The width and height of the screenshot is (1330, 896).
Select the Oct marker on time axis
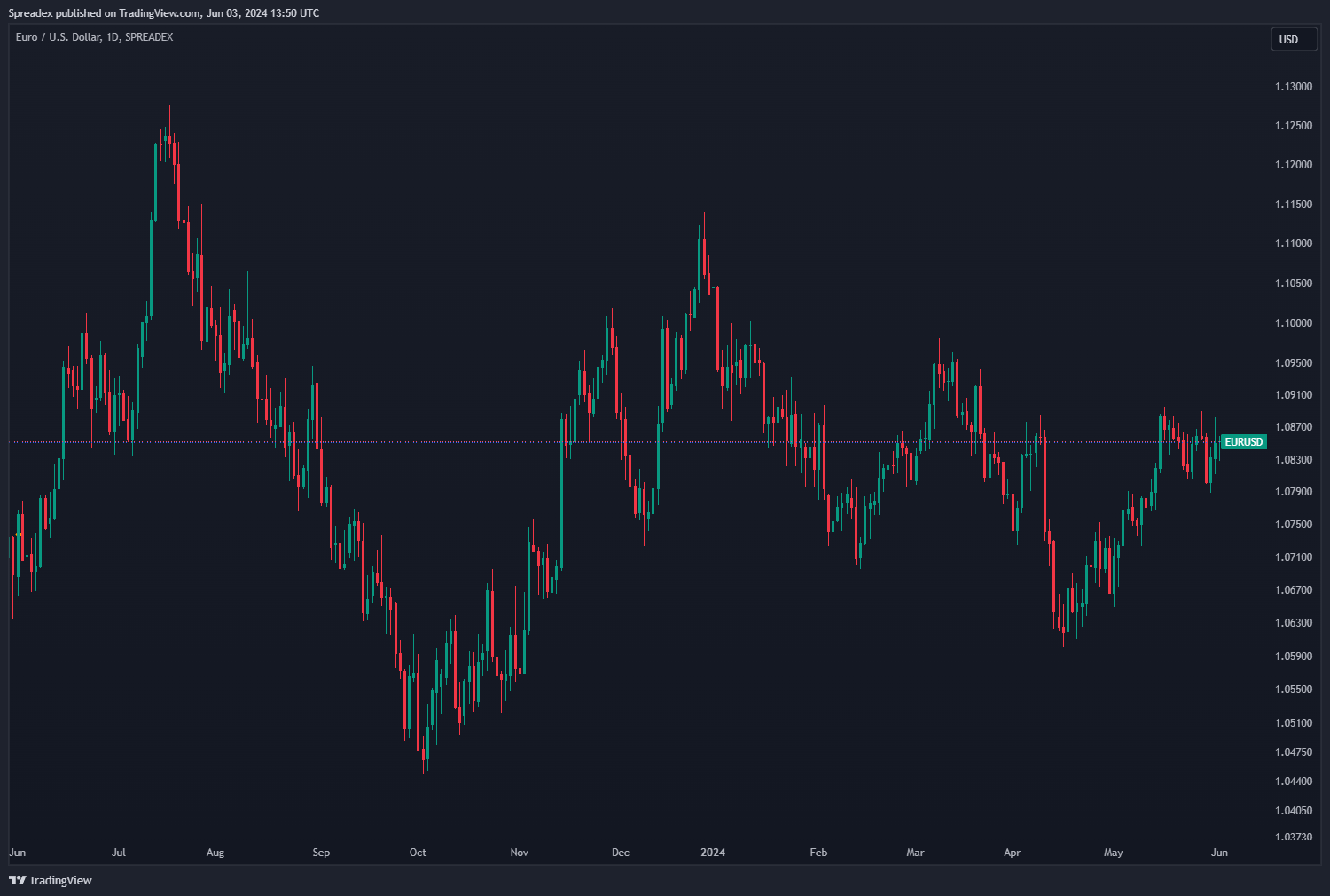[418, 853]
